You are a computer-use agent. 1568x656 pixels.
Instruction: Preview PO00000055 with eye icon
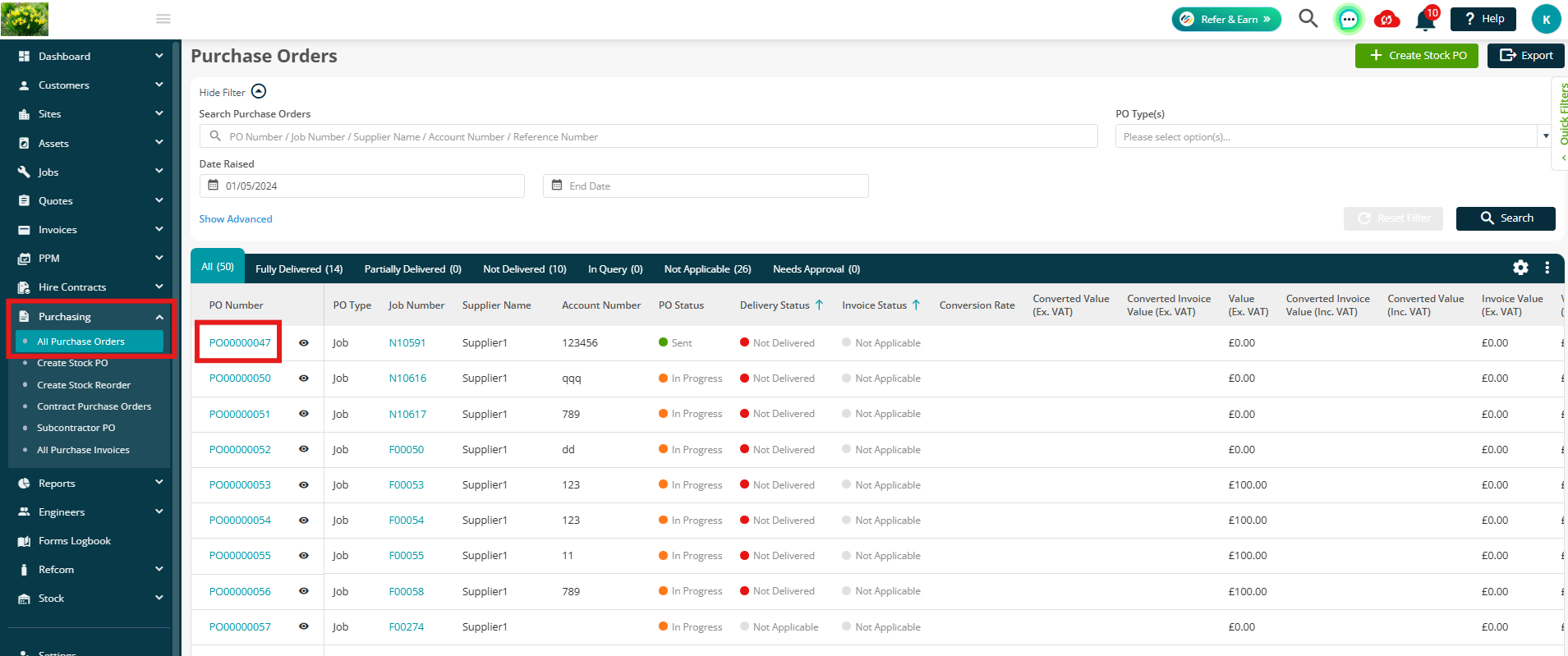click(304, 556)
